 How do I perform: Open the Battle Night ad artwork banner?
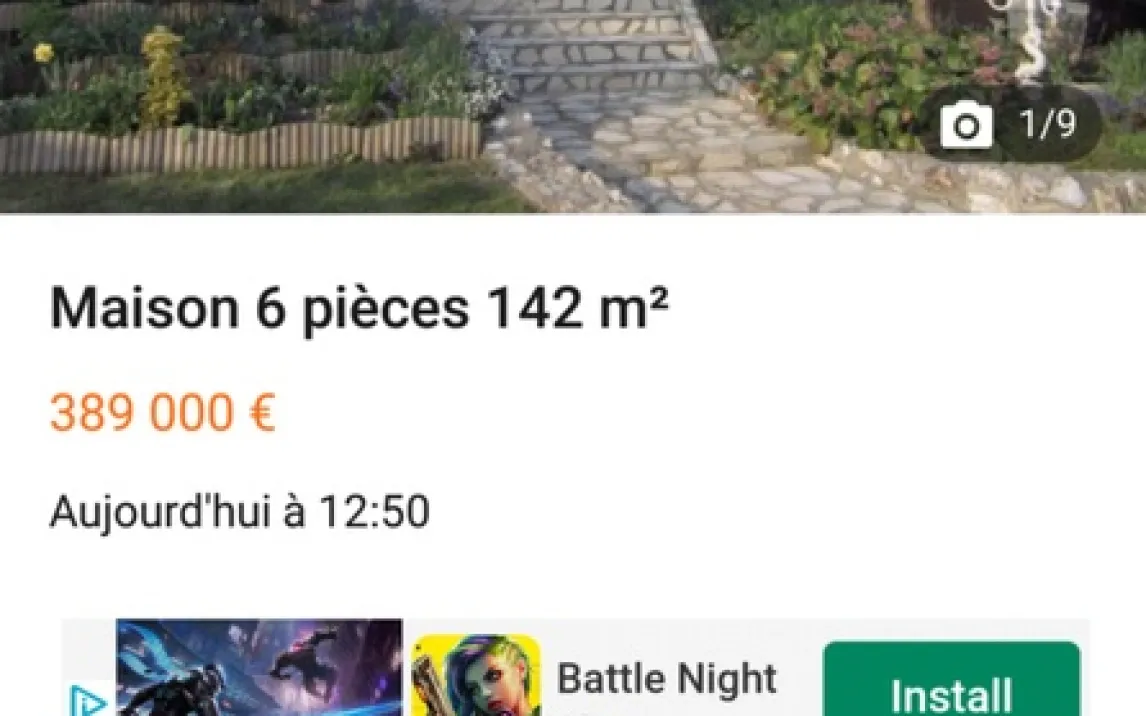[259, 668]
